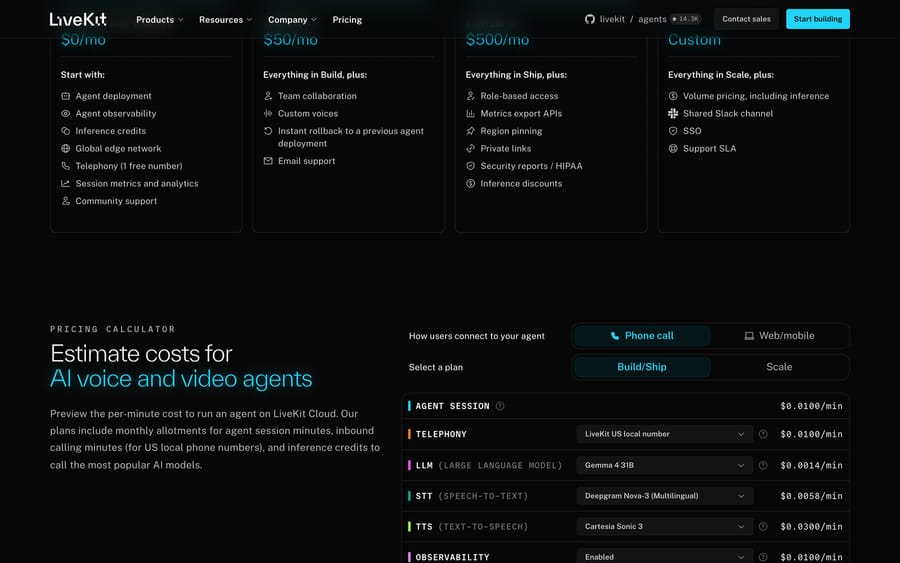Image resolution: width=900 pixels, height=563 pixels.
Task: Open the TTS Cartesia Sonic 3 dropdown
Action: [664, 526]
